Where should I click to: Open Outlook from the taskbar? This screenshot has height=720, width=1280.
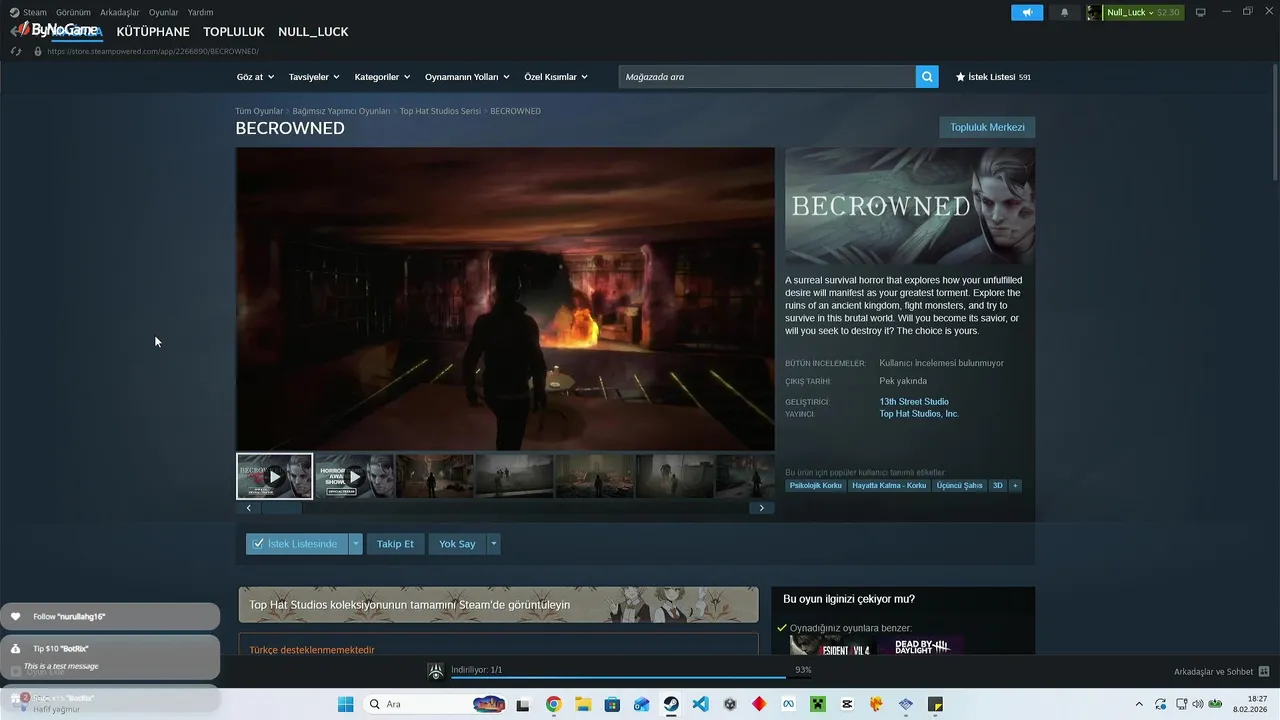(x=641, y=704)
